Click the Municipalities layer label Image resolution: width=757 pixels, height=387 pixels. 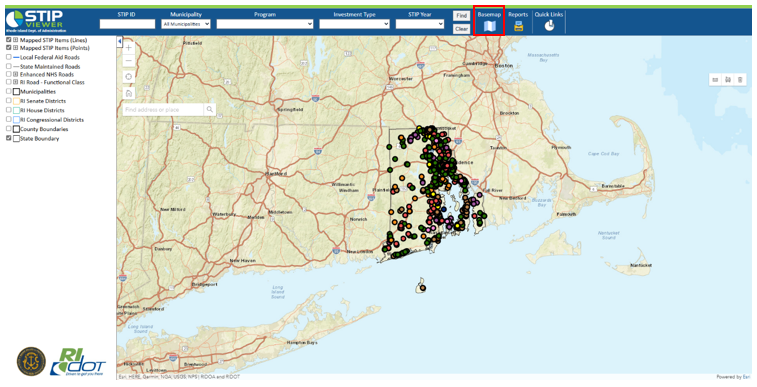(x=38, y=92)
